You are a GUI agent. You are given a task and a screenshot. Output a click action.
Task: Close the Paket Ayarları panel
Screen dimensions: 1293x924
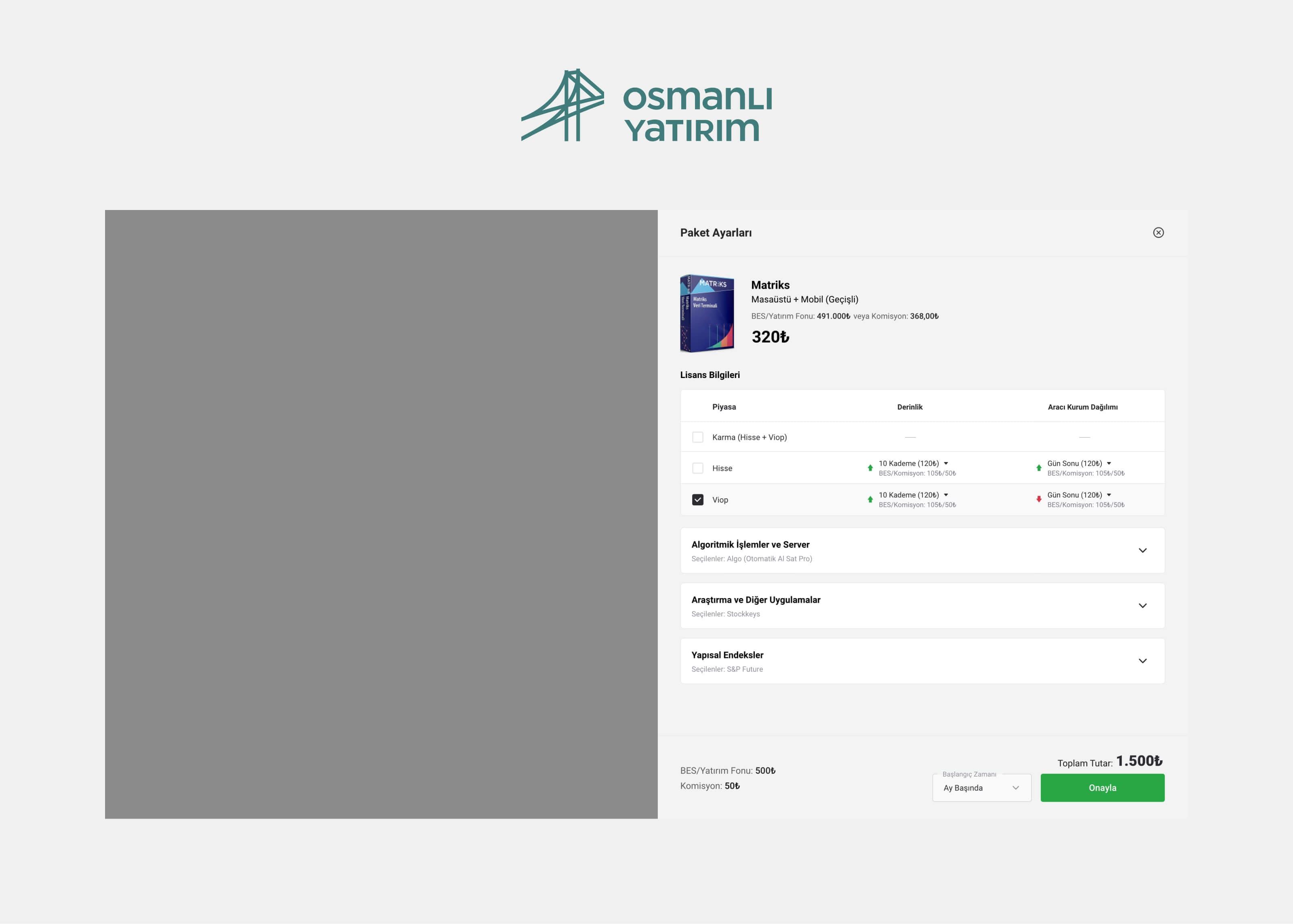click(x=1158, y=232)
